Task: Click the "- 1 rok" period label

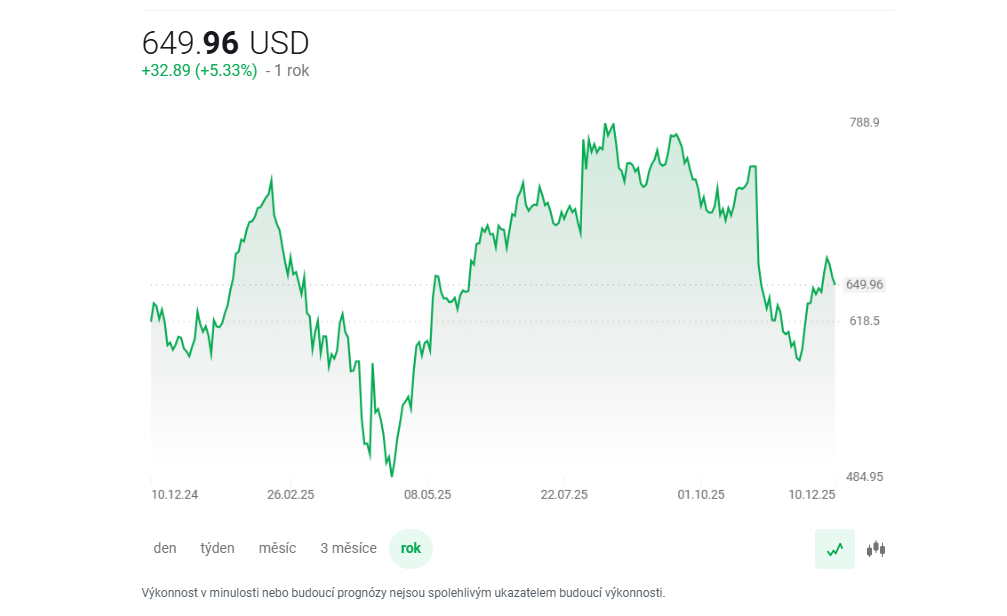Action: pos(287,71)
